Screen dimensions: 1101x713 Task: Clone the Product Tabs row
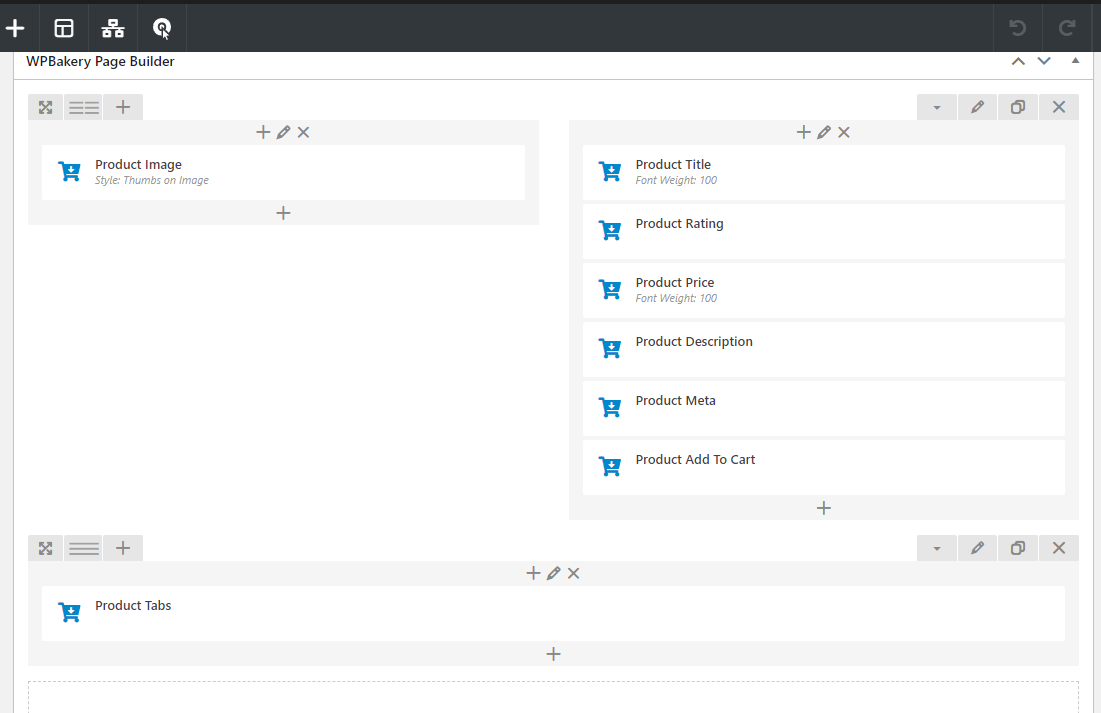click(x=1018, y=549)
